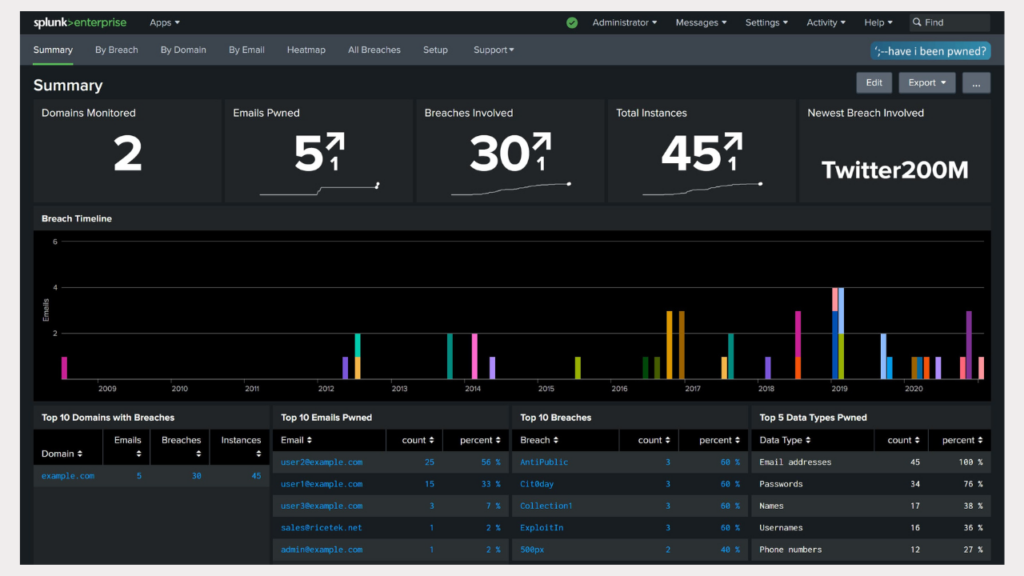The image size is (1024, 576).
Task: Open the Apps dropdown menu
Action: point(165,22)
